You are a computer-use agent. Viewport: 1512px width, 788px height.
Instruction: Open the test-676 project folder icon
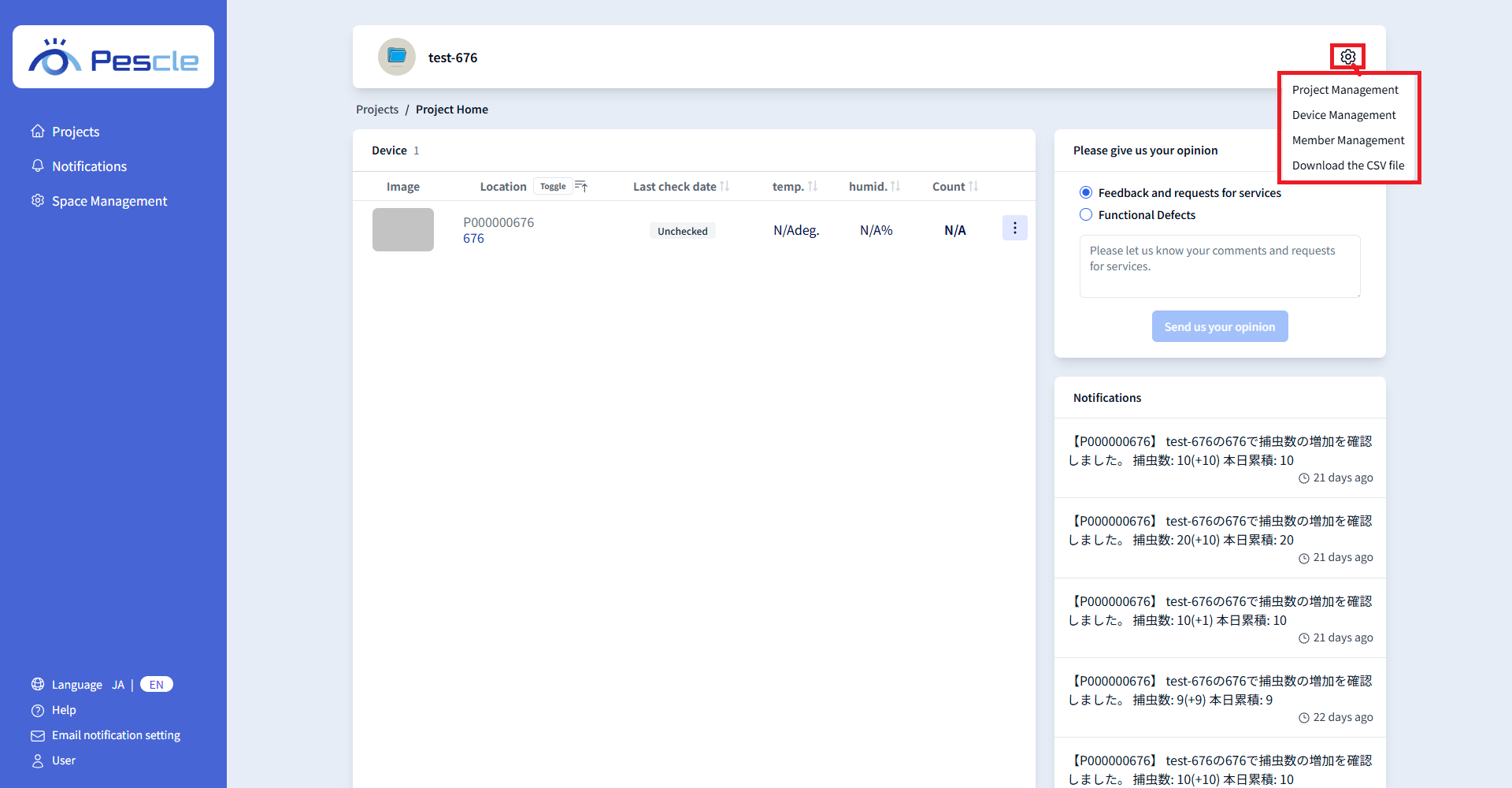[x=397, y=57]
